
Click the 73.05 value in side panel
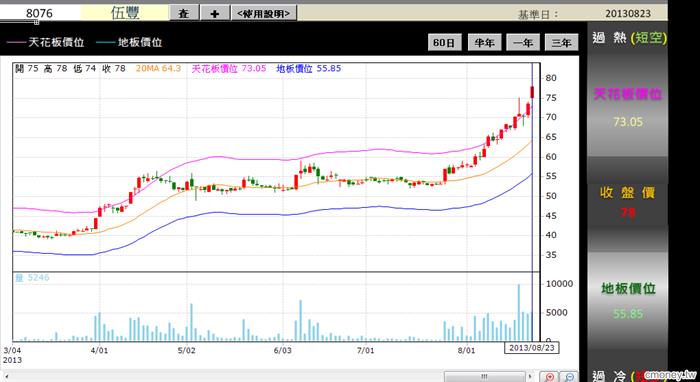[628, 122]
